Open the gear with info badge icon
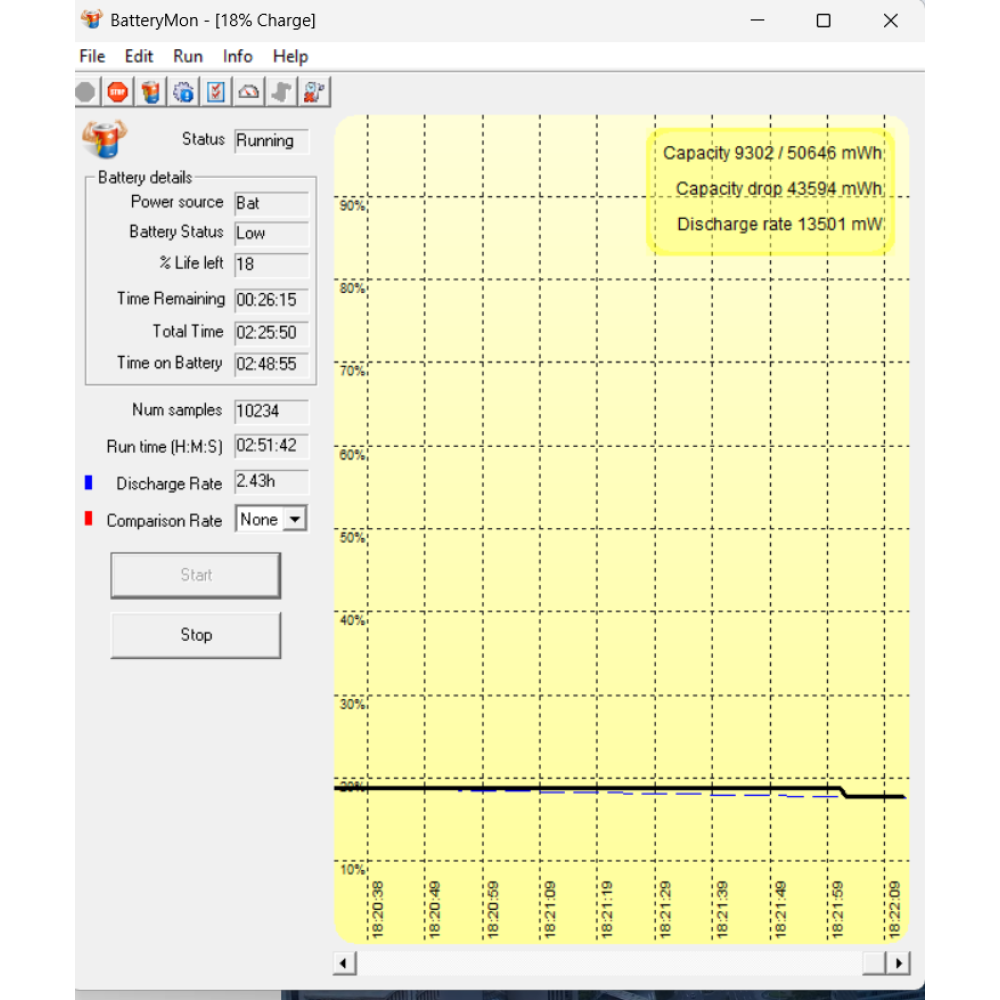The width and height of the screenshot is (1000, 1000). tap(183, 93)
